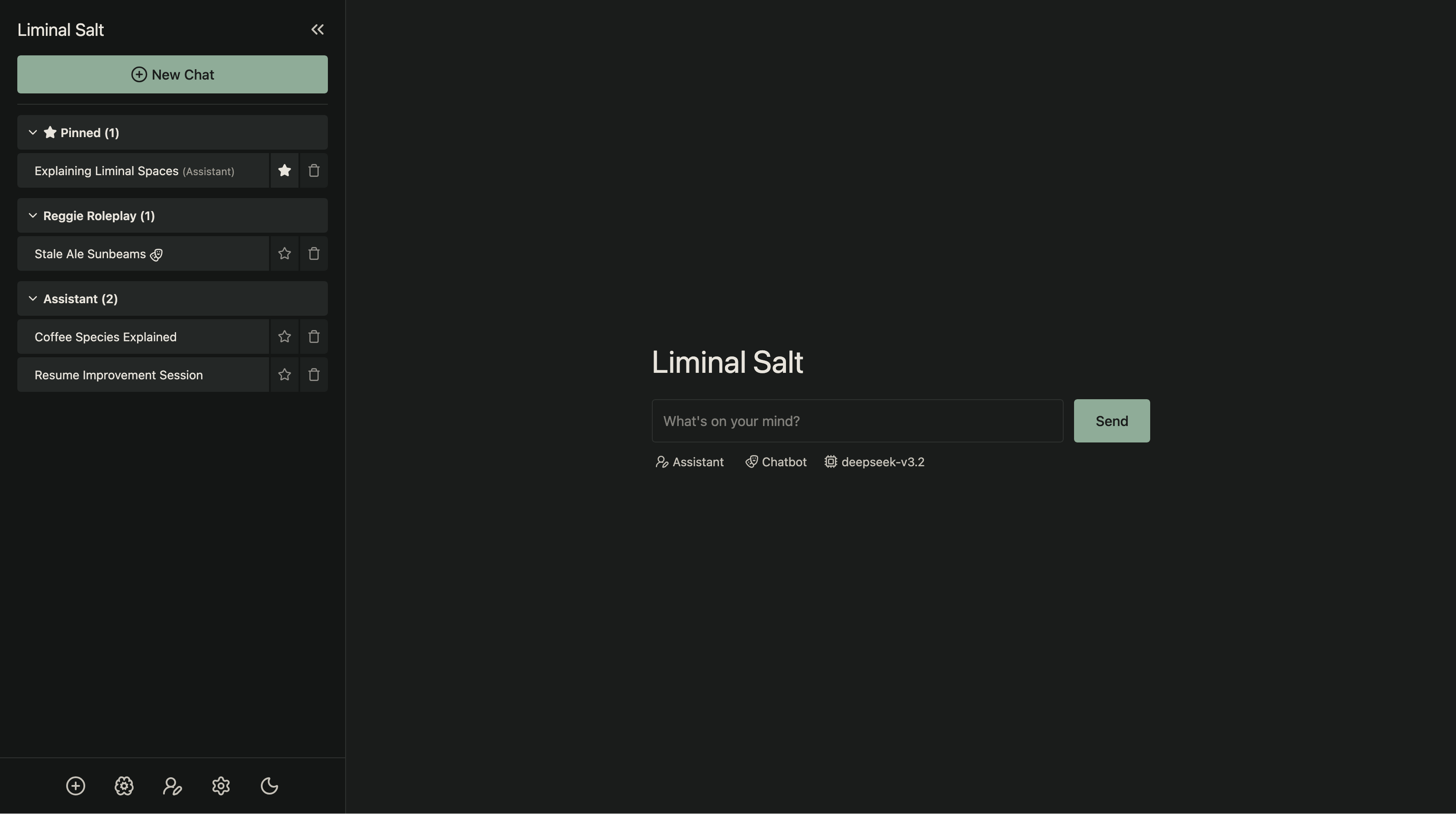
Task: Click the plus-circle icon in the bottom toolbar
Action: (x=75, y=786)
